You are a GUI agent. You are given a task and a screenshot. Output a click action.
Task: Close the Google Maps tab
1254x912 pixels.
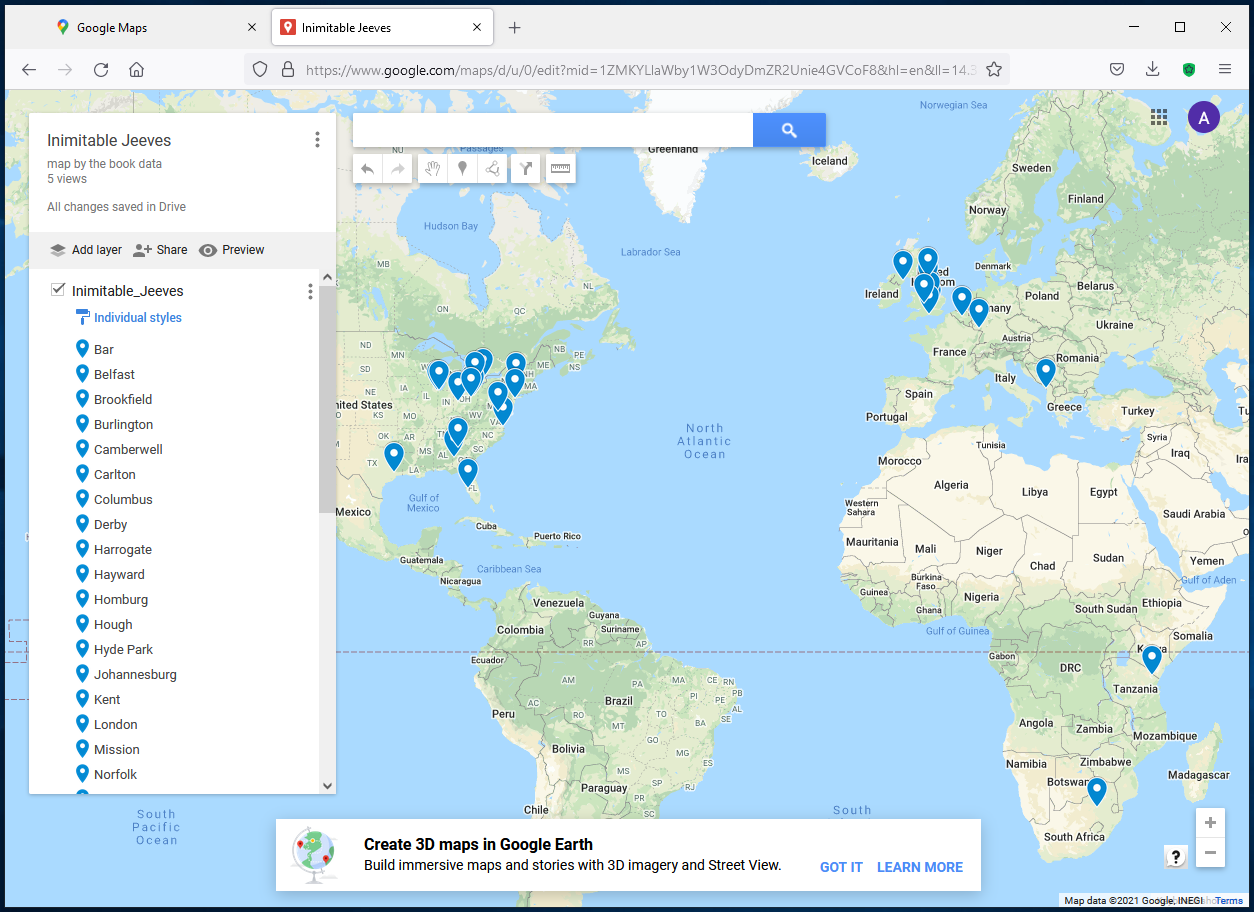tap(252, 28)
